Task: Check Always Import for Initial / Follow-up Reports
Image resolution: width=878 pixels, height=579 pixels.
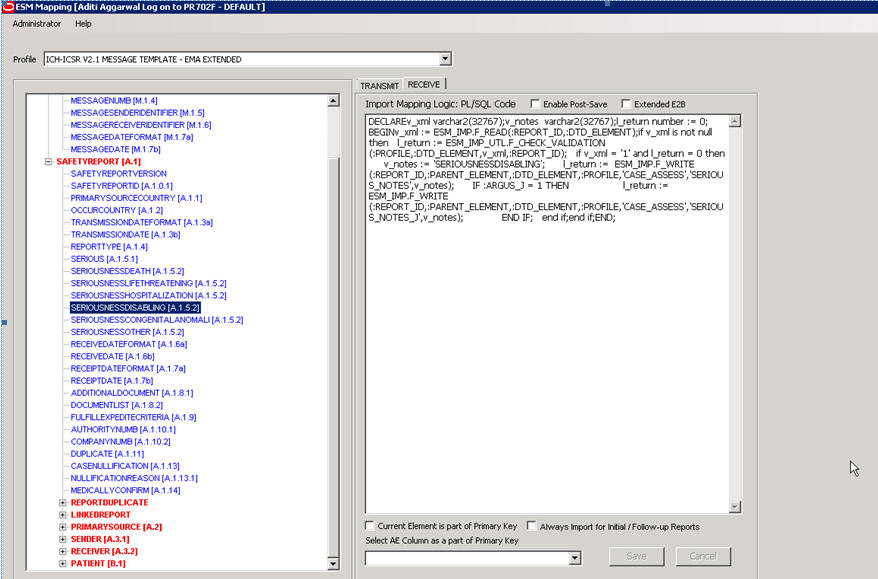Action: click(531, 526)
